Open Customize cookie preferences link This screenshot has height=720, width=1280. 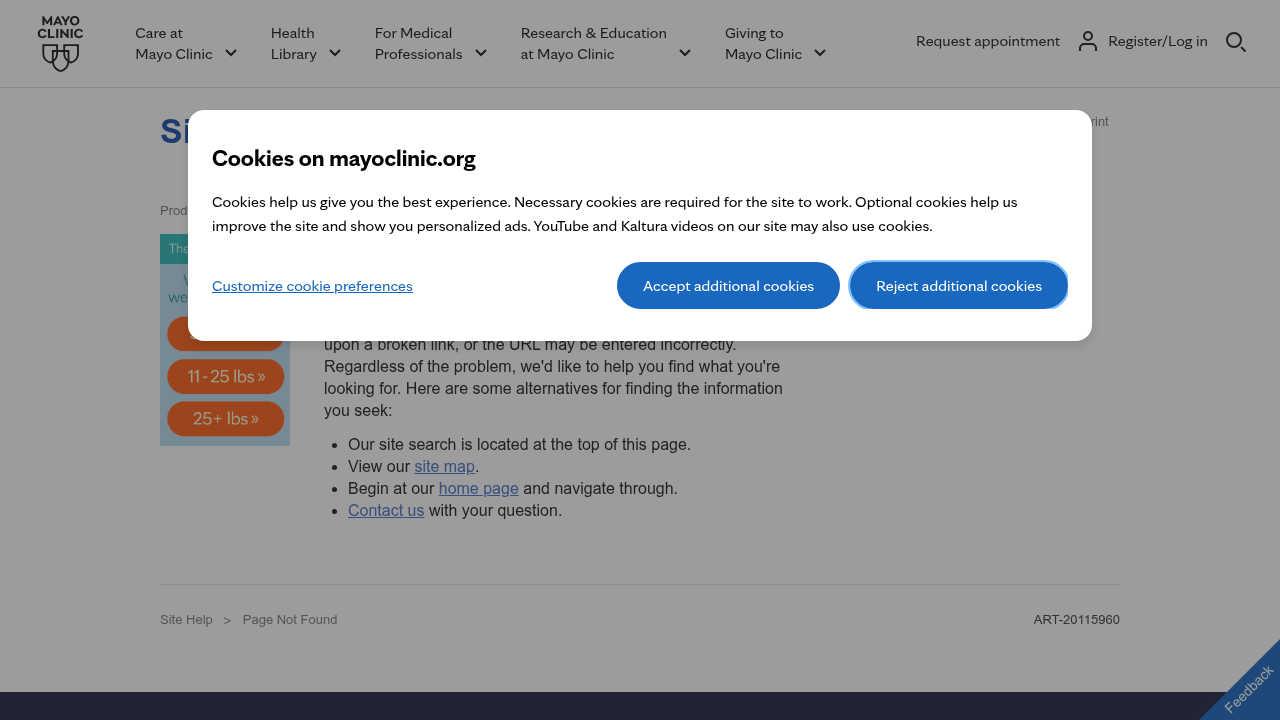pyautogui.click(x=312, y=286)
